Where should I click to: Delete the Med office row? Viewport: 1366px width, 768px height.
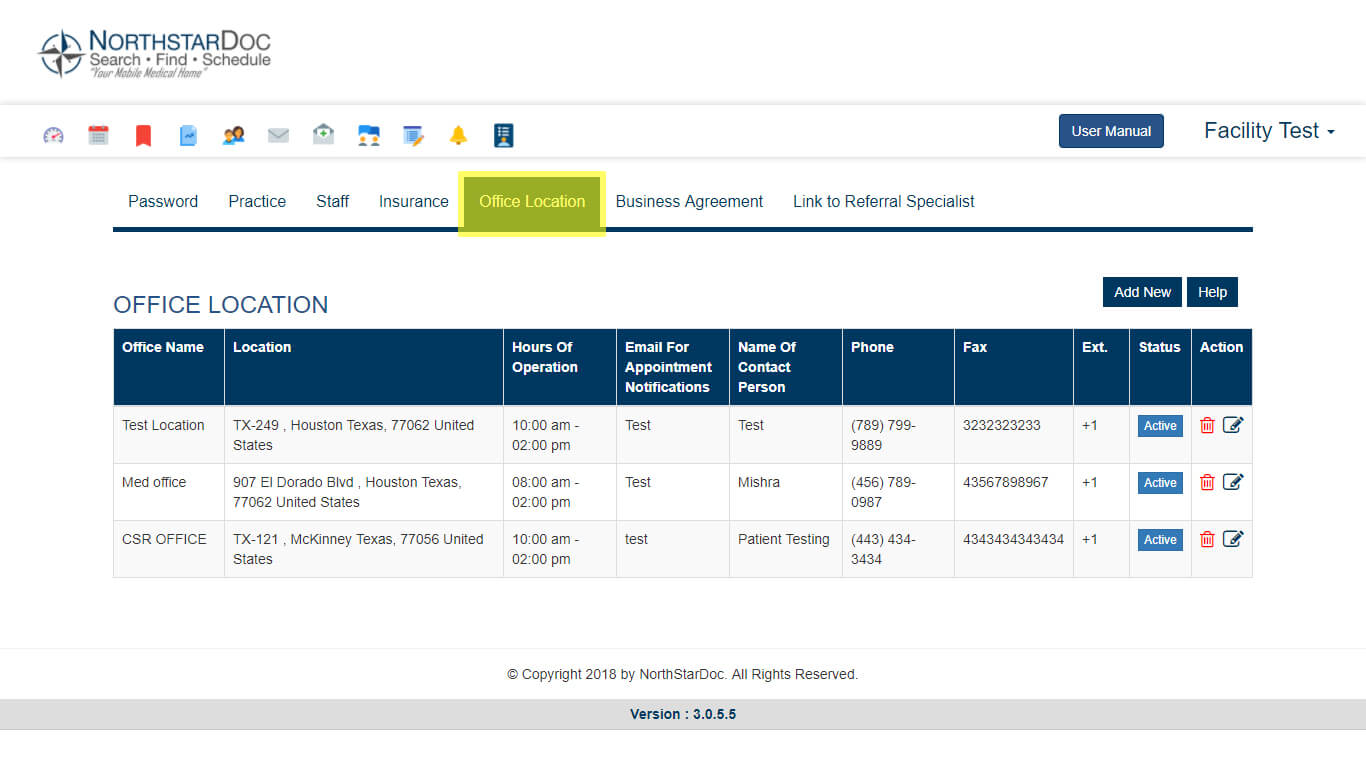click(1207, 482)
